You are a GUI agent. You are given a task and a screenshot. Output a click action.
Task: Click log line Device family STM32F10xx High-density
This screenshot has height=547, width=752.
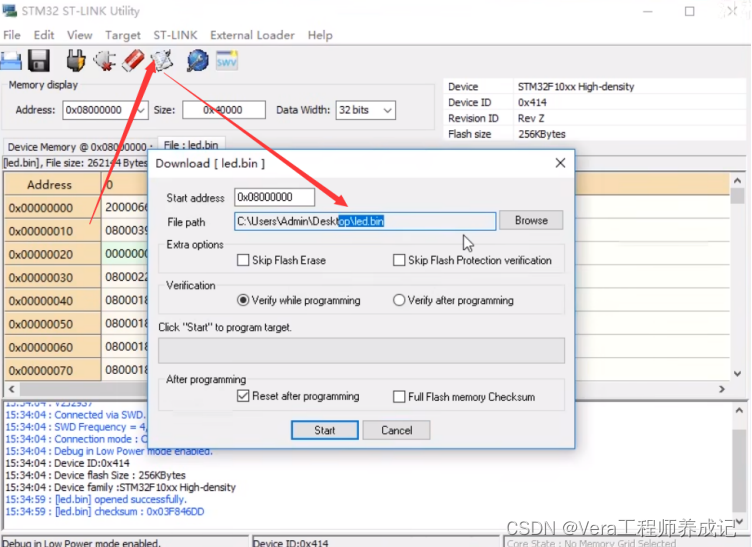[120, 487]
